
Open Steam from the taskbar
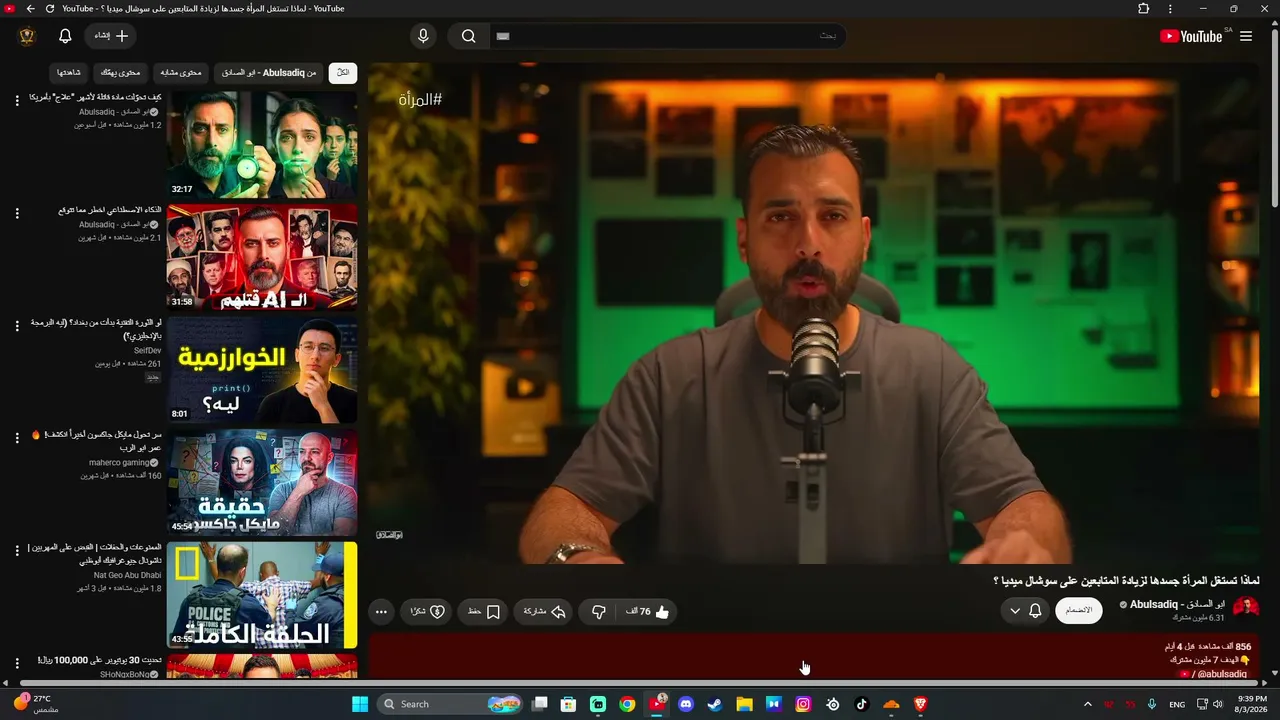point(715,704)
